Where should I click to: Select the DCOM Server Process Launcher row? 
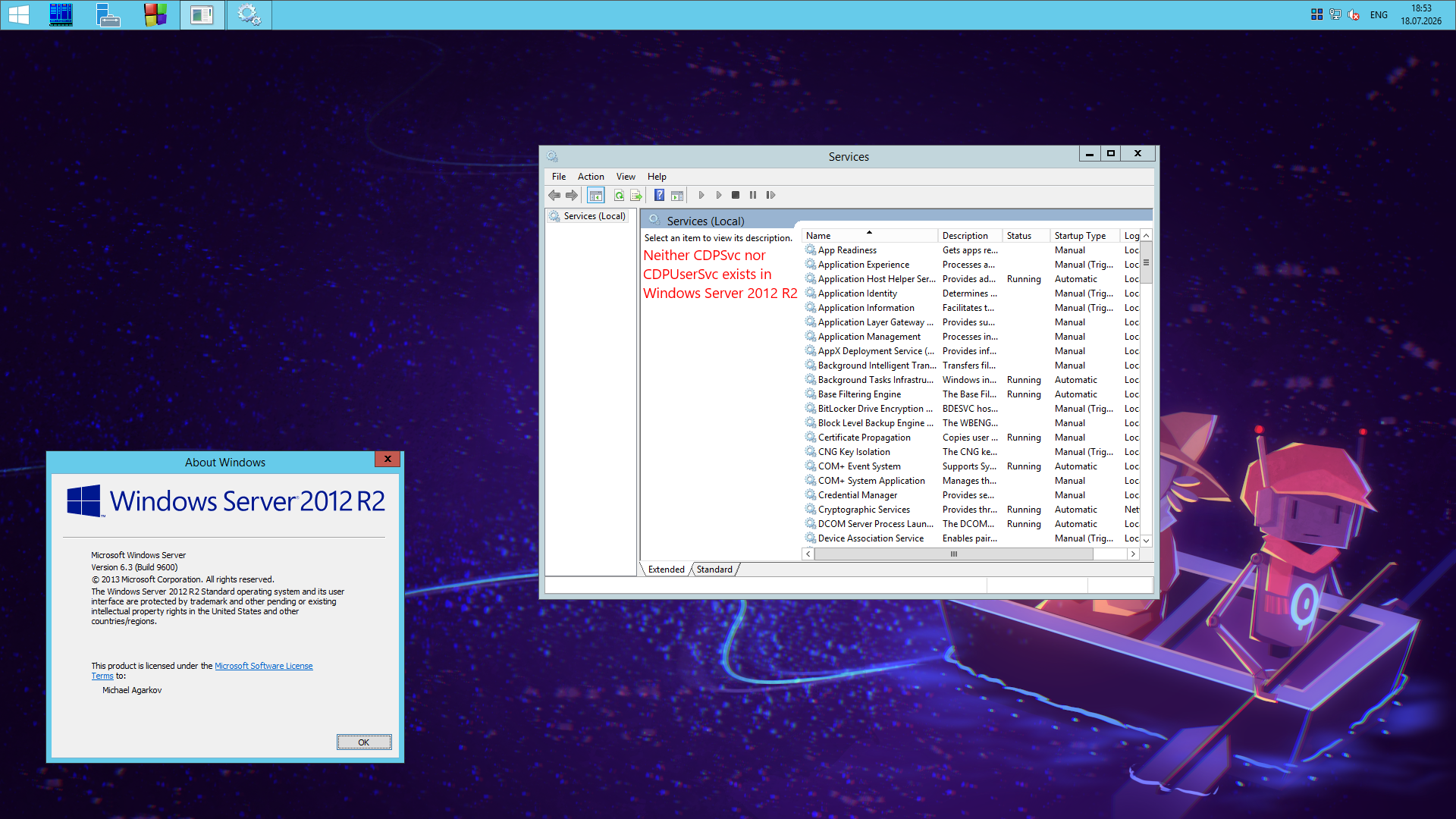971,524
